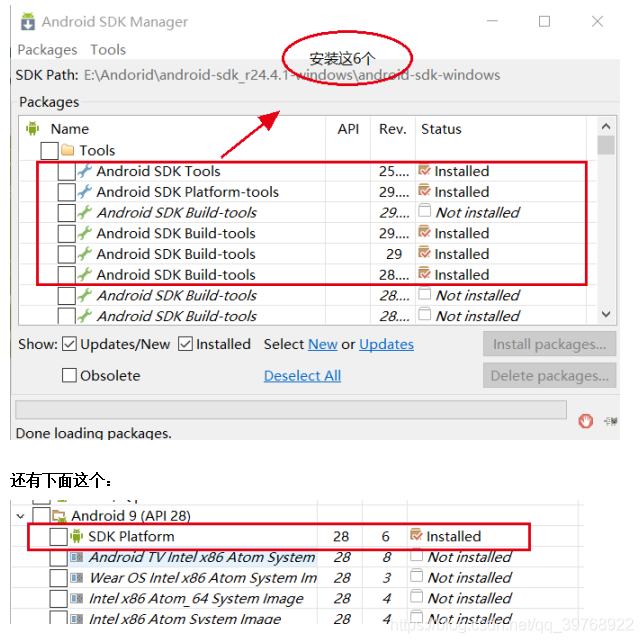Screen dimensions: 643x643
Task: Click Not installed status icon for Android TV image
Action: [x=416, y=555]
